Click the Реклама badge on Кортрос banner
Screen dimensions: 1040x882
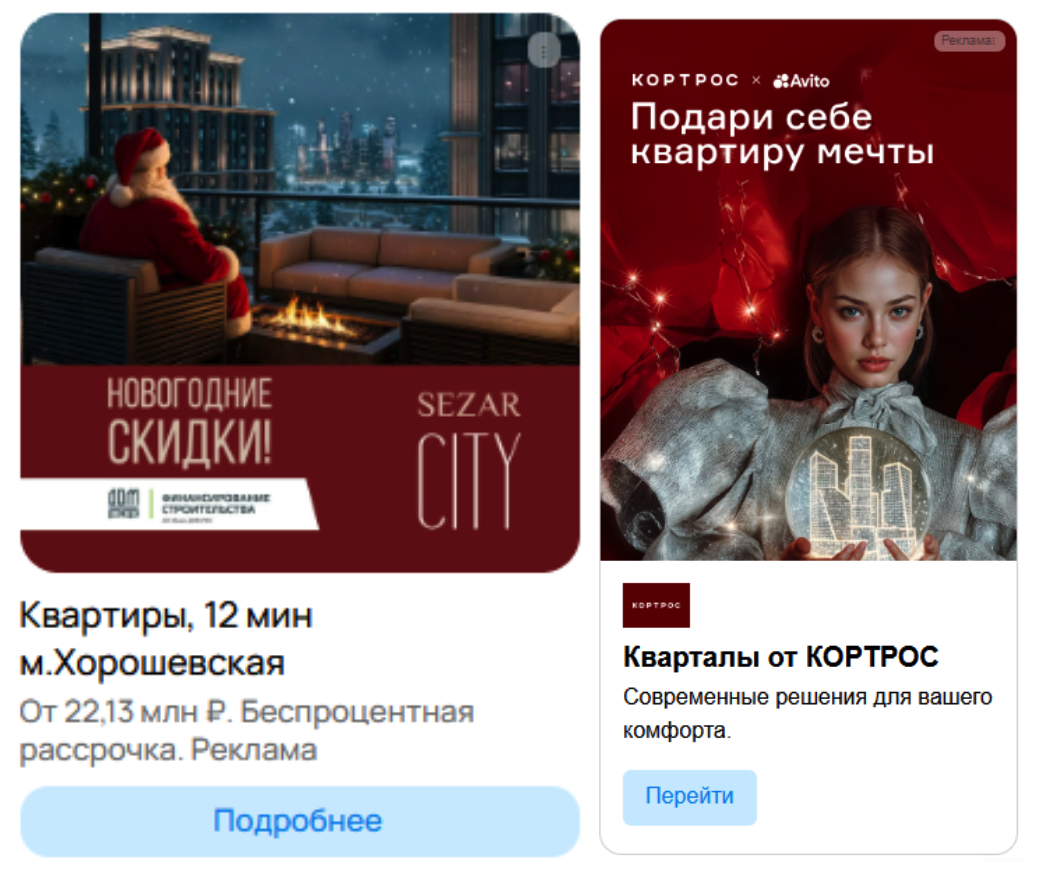coord(969,40)
